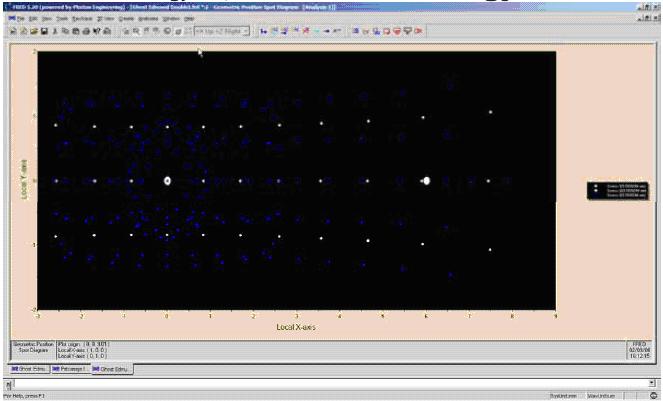Open the Create menu

pos(126,19)
